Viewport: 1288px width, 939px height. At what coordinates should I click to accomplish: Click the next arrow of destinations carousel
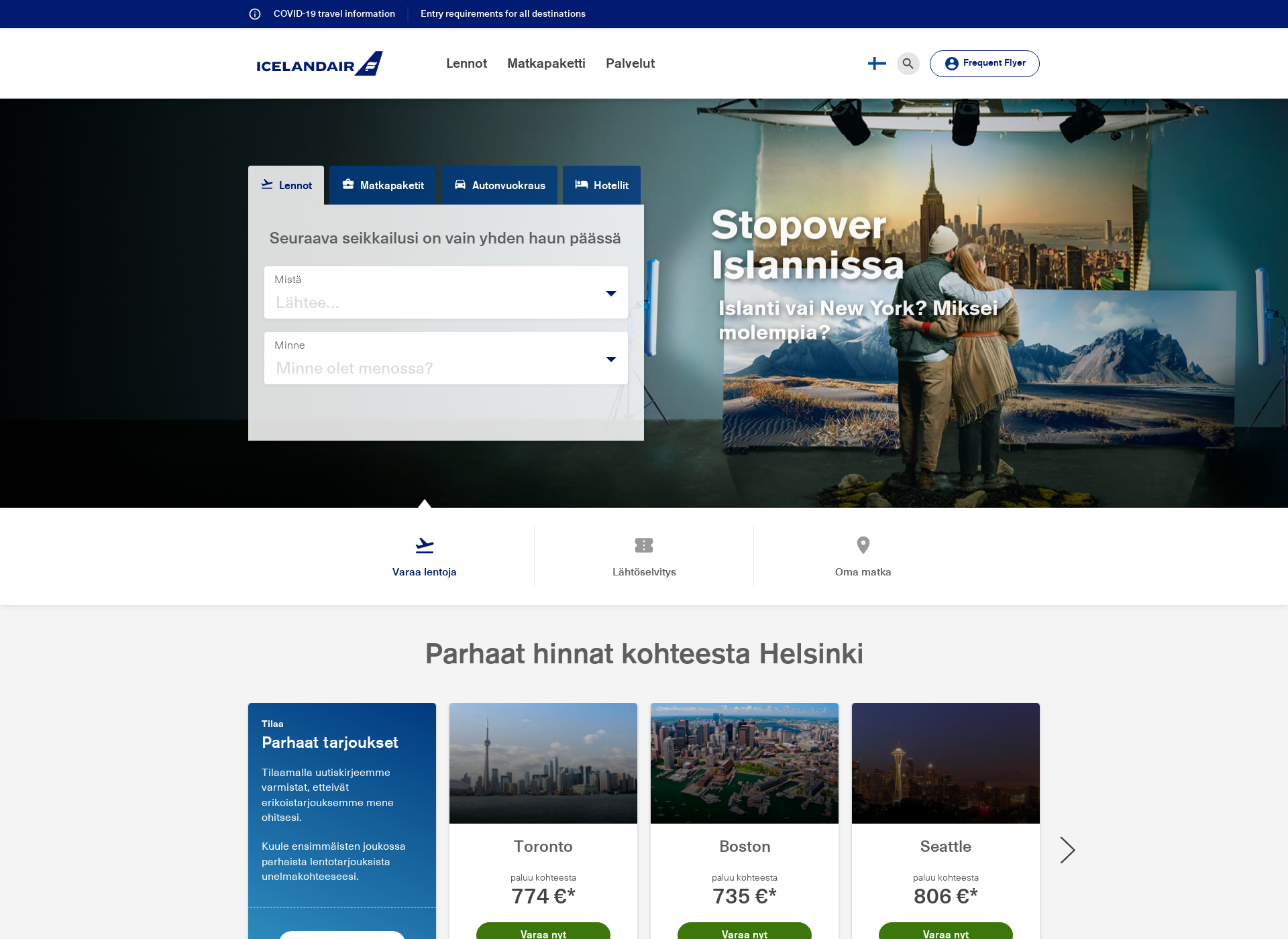[x=1067, y=850]
